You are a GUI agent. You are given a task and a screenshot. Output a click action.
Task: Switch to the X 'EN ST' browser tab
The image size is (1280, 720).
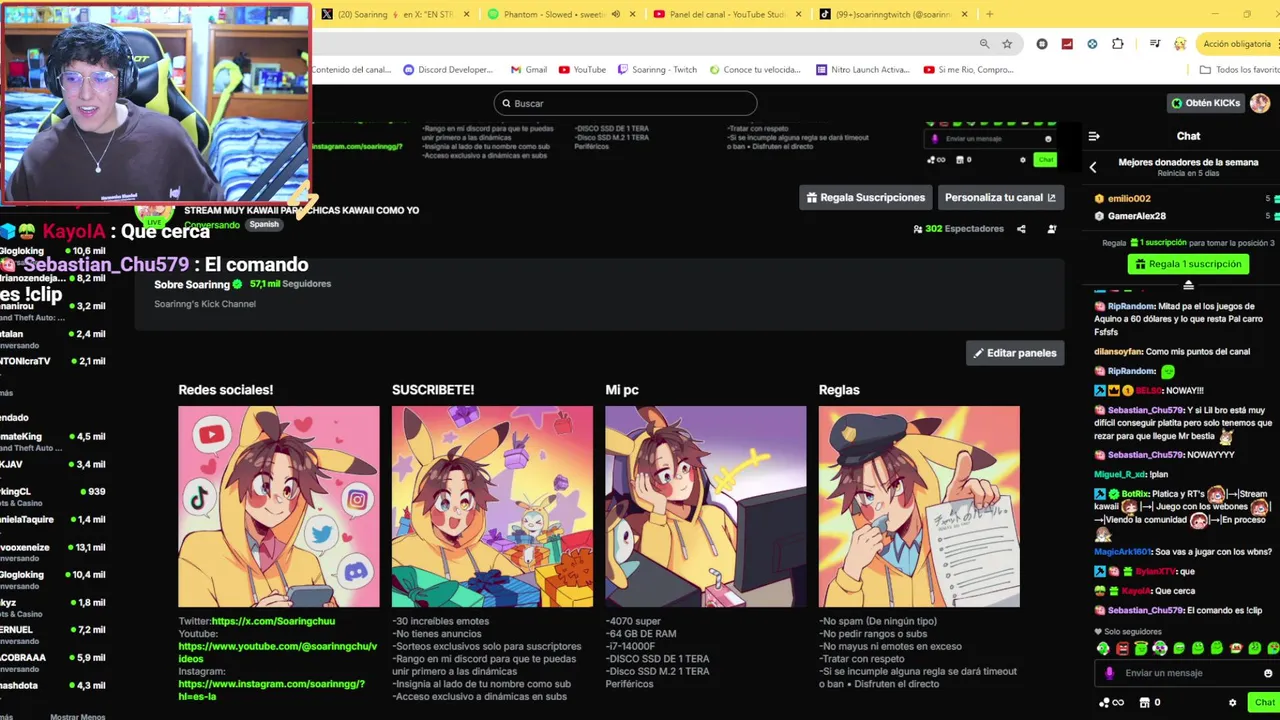393,14
